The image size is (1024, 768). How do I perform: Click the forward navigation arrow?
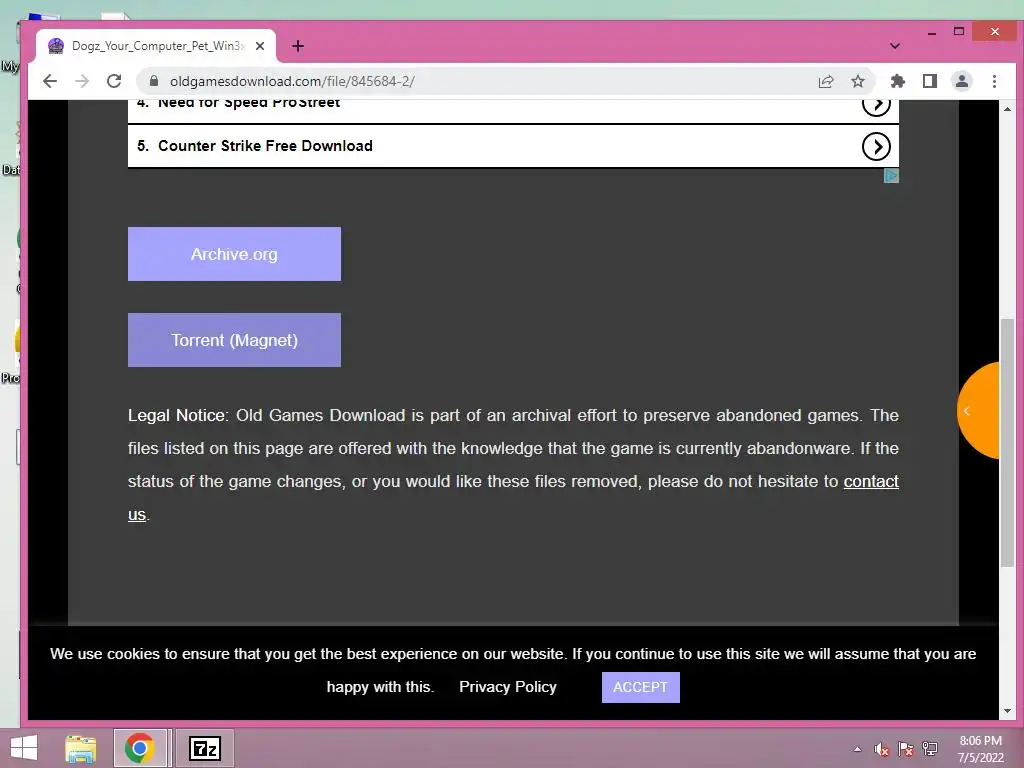tap(82, 81)
